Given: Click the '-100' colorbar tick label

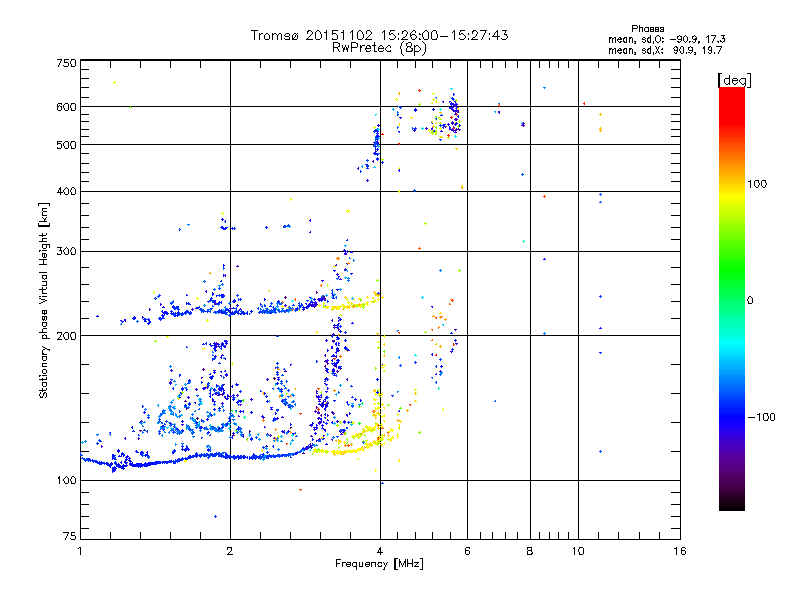Looking at the screenshot, I should click(x=761, y=417).
